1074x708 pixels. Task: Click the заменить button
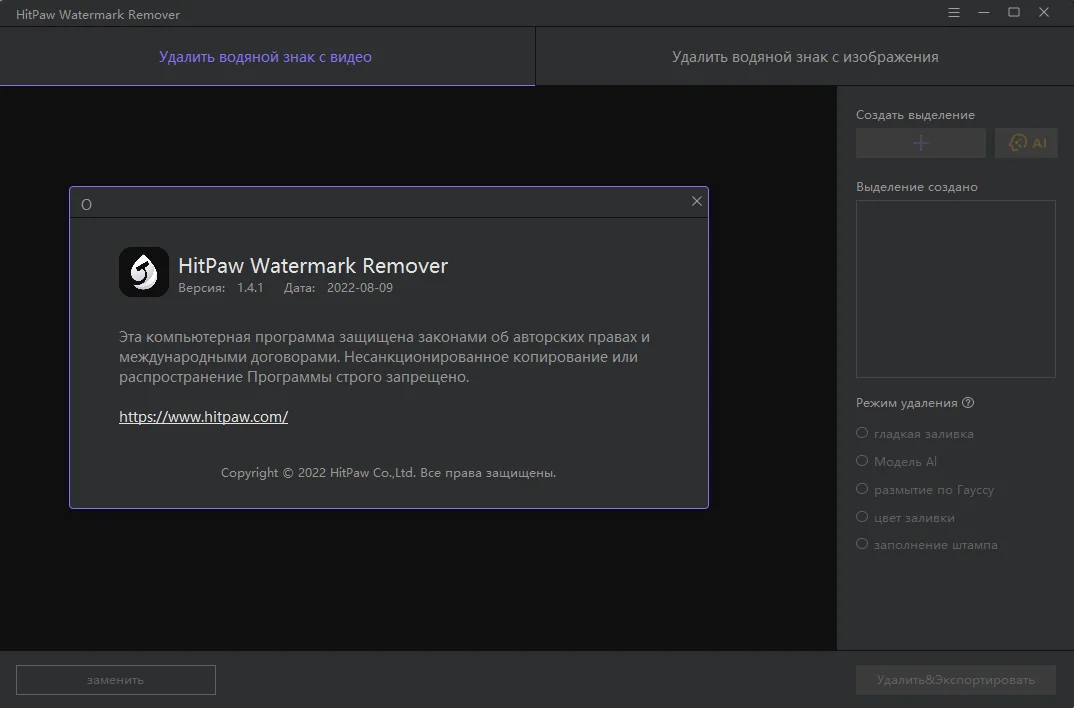click(x=116, y=680)
